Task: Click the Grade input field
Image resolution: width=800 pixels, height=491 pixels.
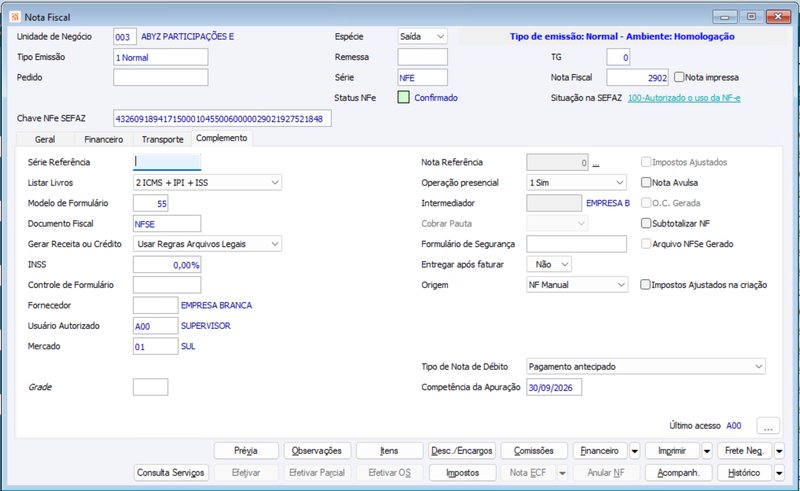Action: 151,387
